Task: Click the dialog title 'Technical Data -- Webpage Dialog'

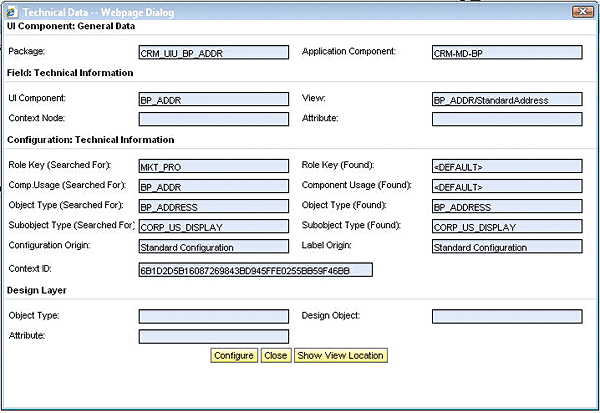Action: click(x=98, y=13)
